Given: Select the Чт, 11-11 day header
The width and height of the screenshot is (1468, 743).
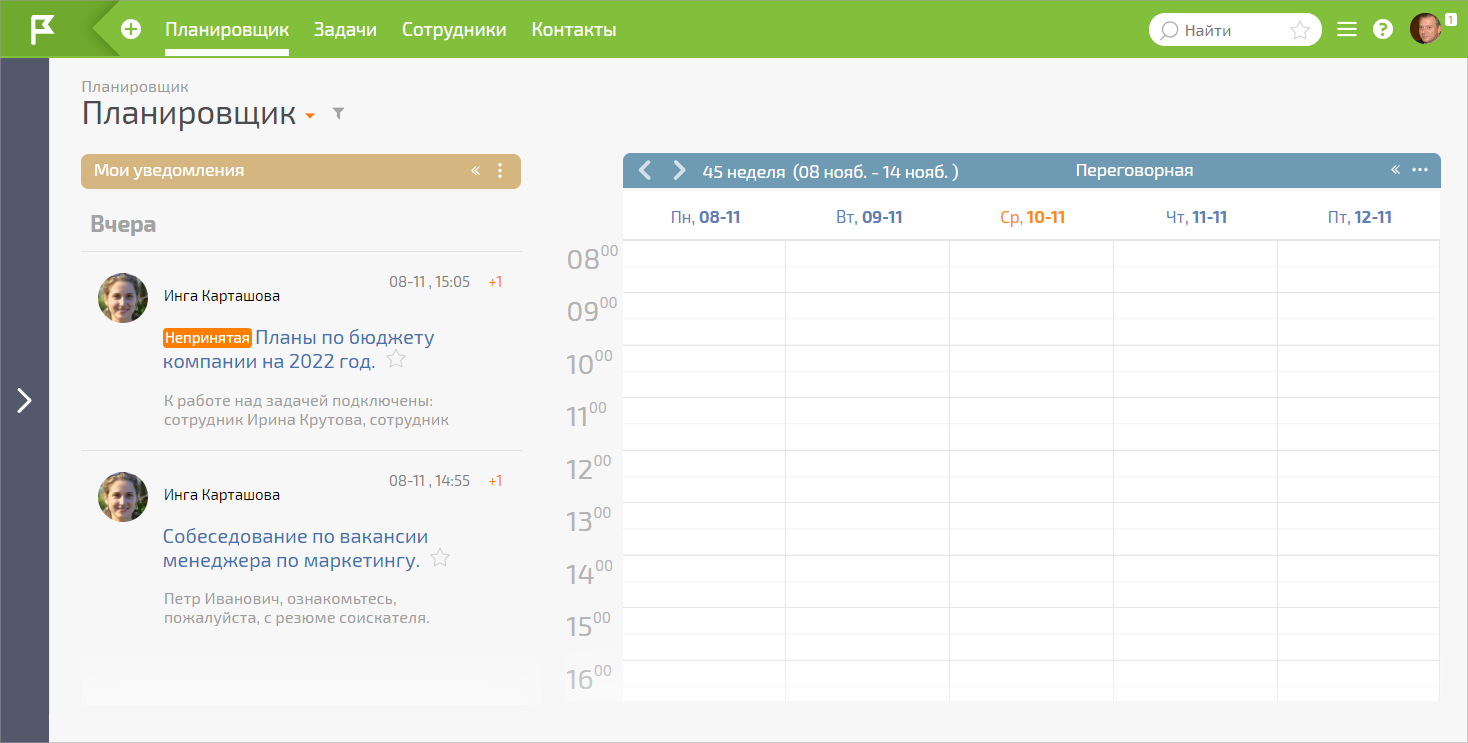Looking at the screenshot, I should point(1196,217).
